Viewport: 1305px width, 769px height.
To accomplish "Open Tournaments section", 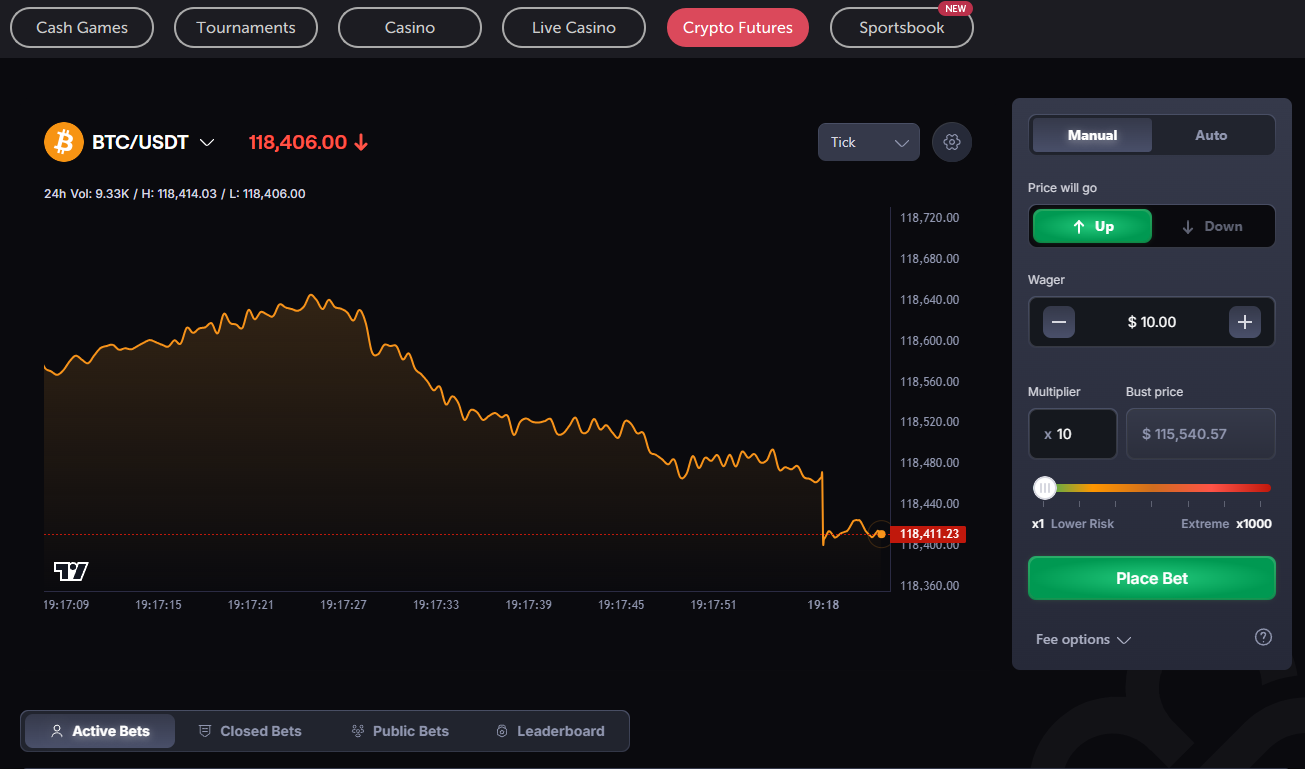I will tap(246, 27).
